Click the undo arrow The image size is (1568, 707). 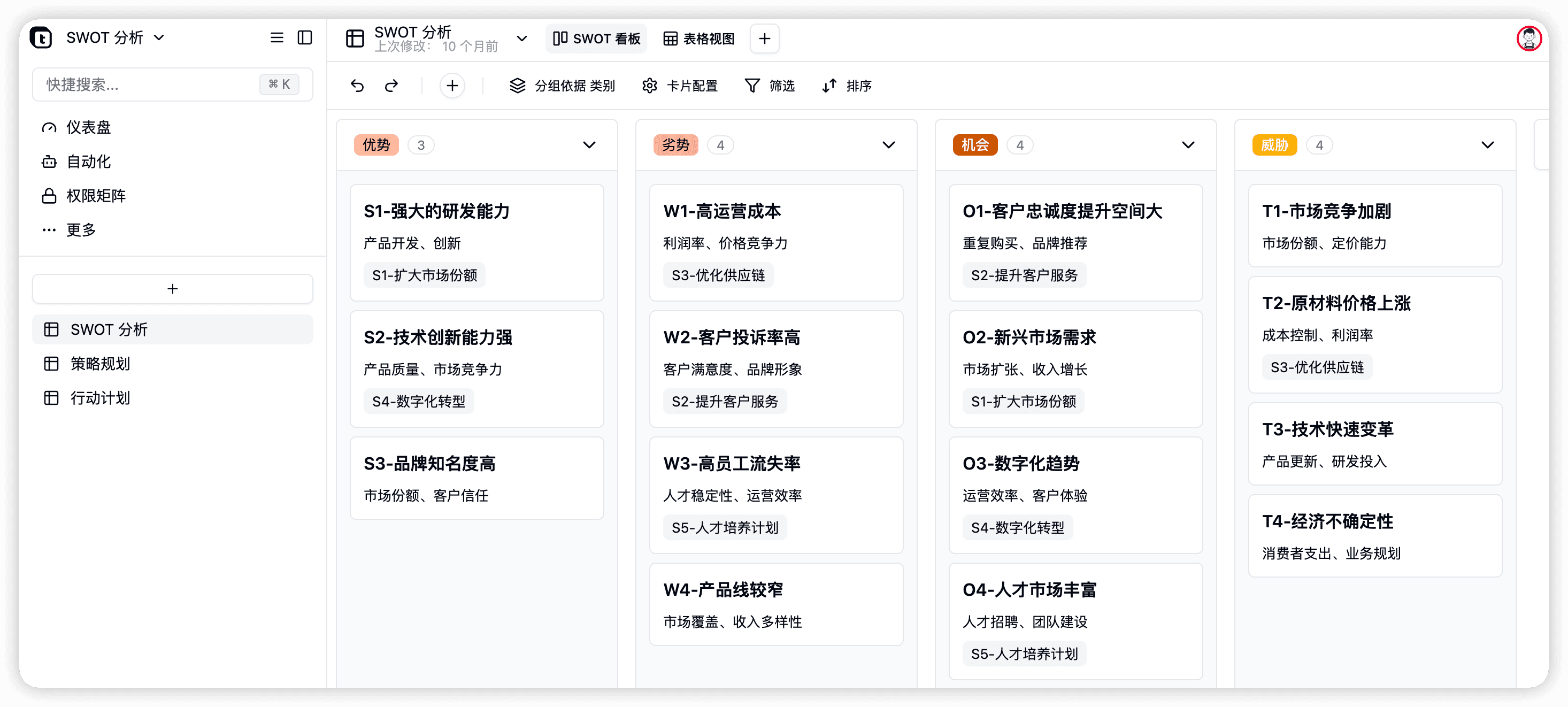coord(357,86)
